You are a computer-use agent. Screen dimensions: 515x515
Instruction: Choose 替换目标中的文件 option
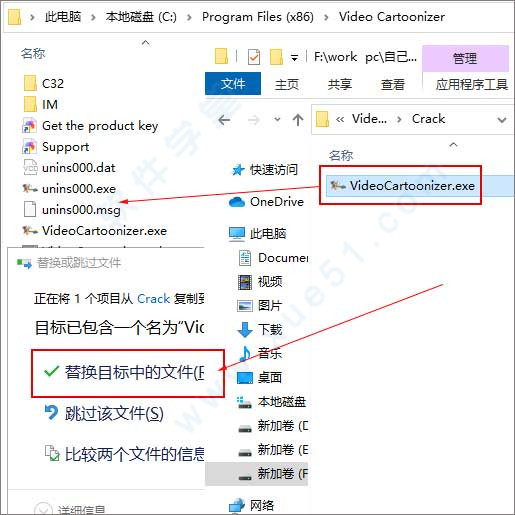(128, 373)
